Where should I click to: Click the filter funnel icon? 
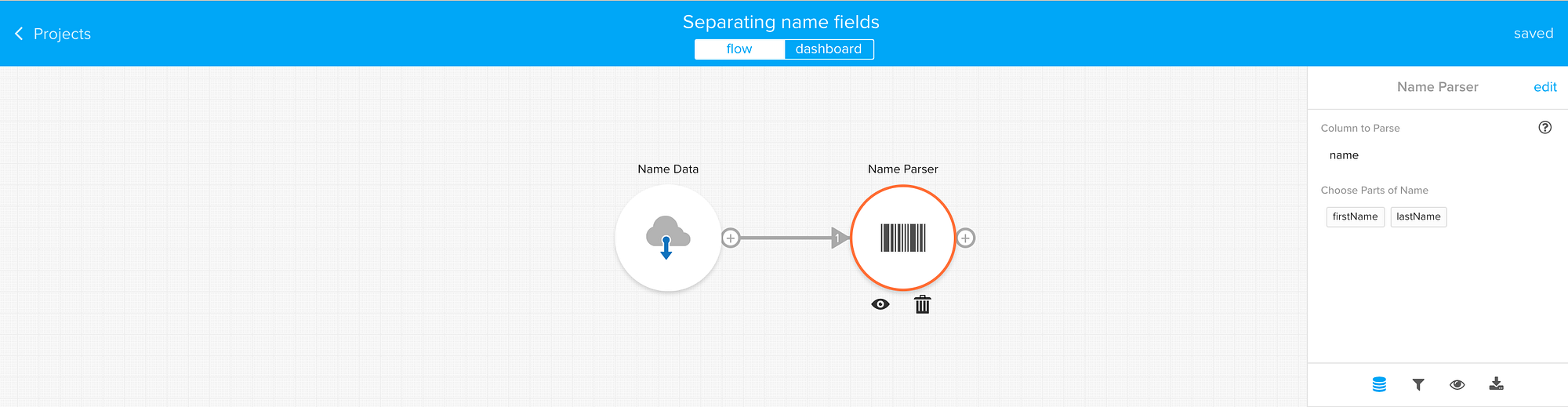pos(1418,384)
